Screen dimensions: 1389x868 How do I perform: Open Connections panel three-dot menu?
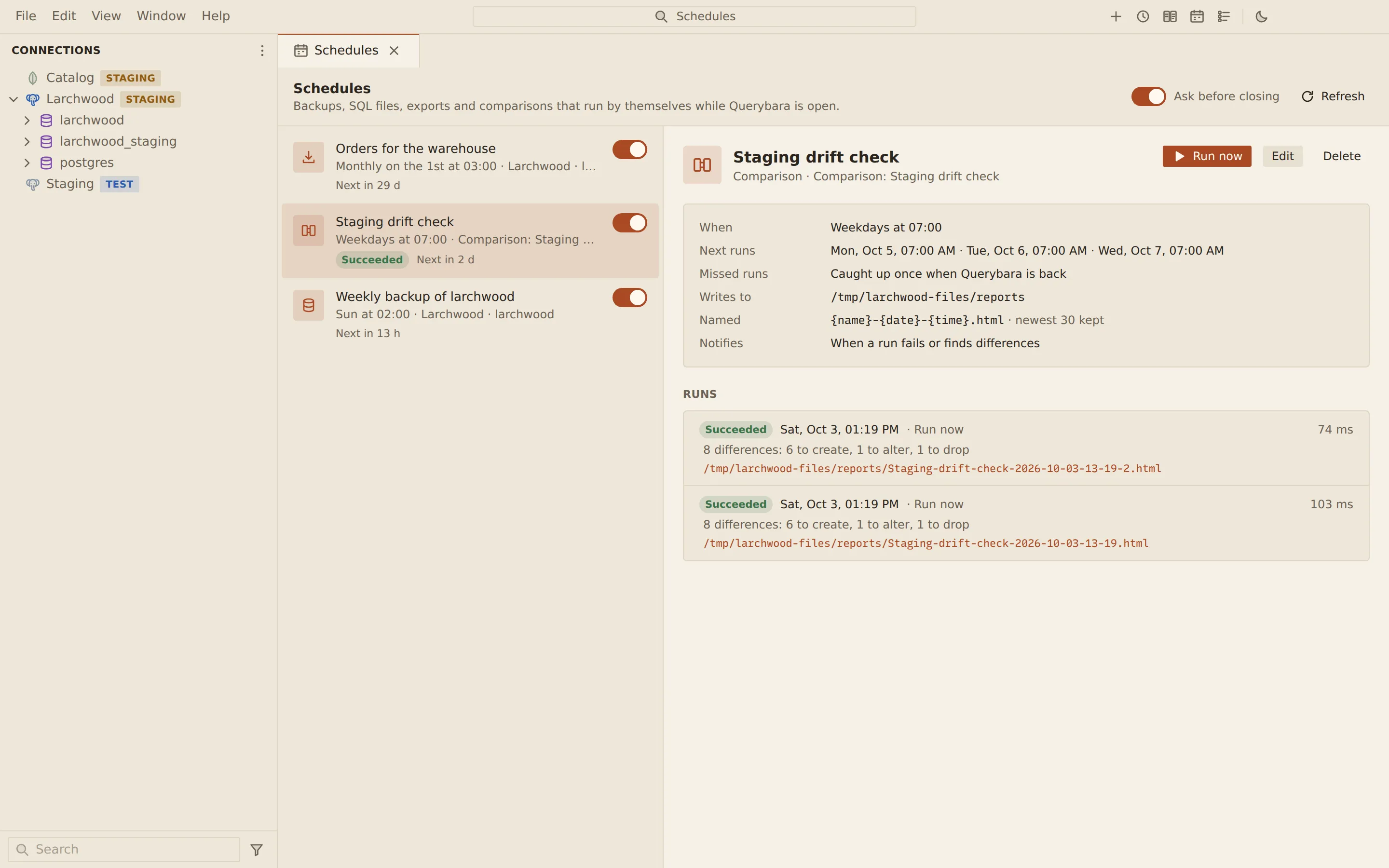(262, 51)
